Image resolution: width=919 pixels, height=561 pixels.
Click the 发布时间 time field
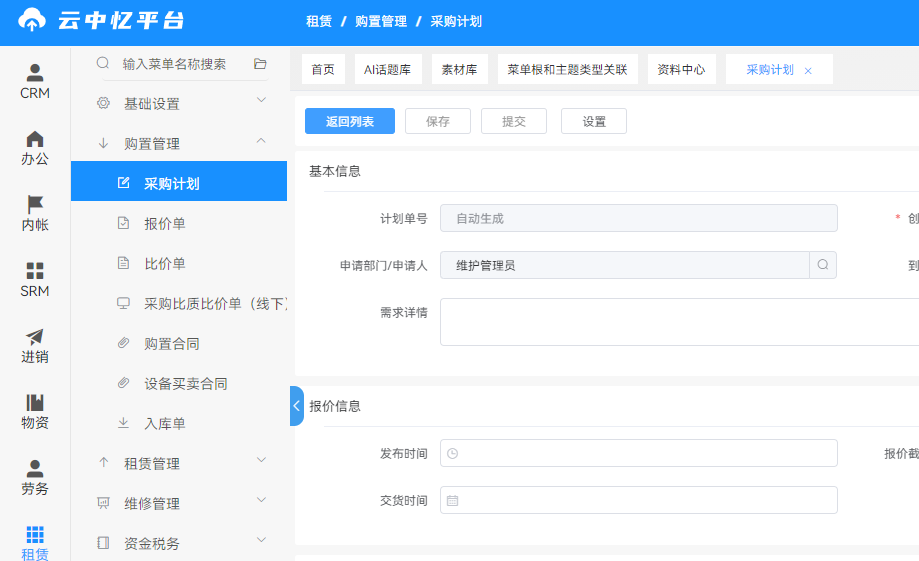[x=639, y=453]
